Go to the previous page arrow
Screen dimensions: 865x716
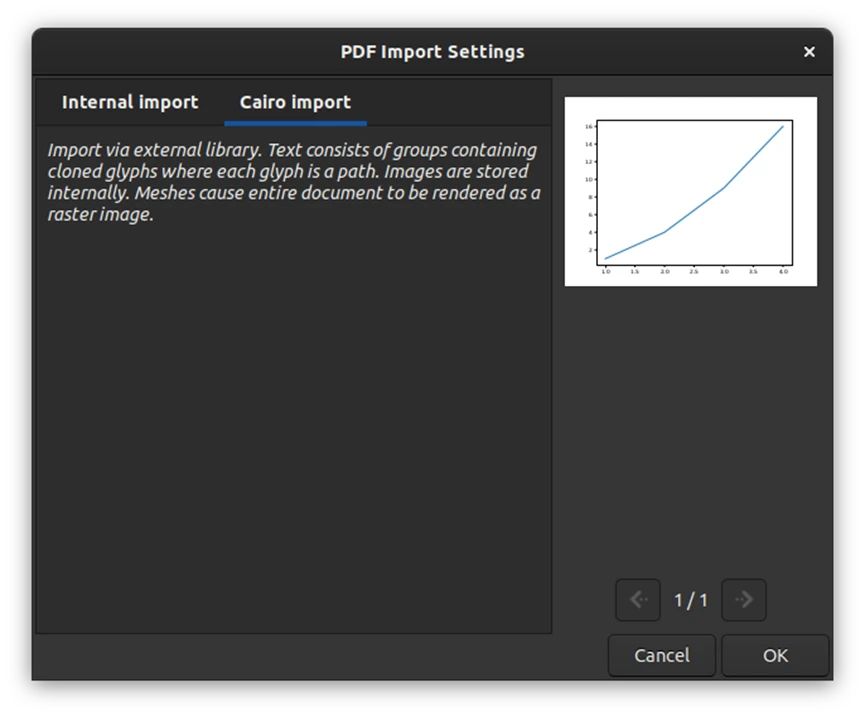pos(638,600)
